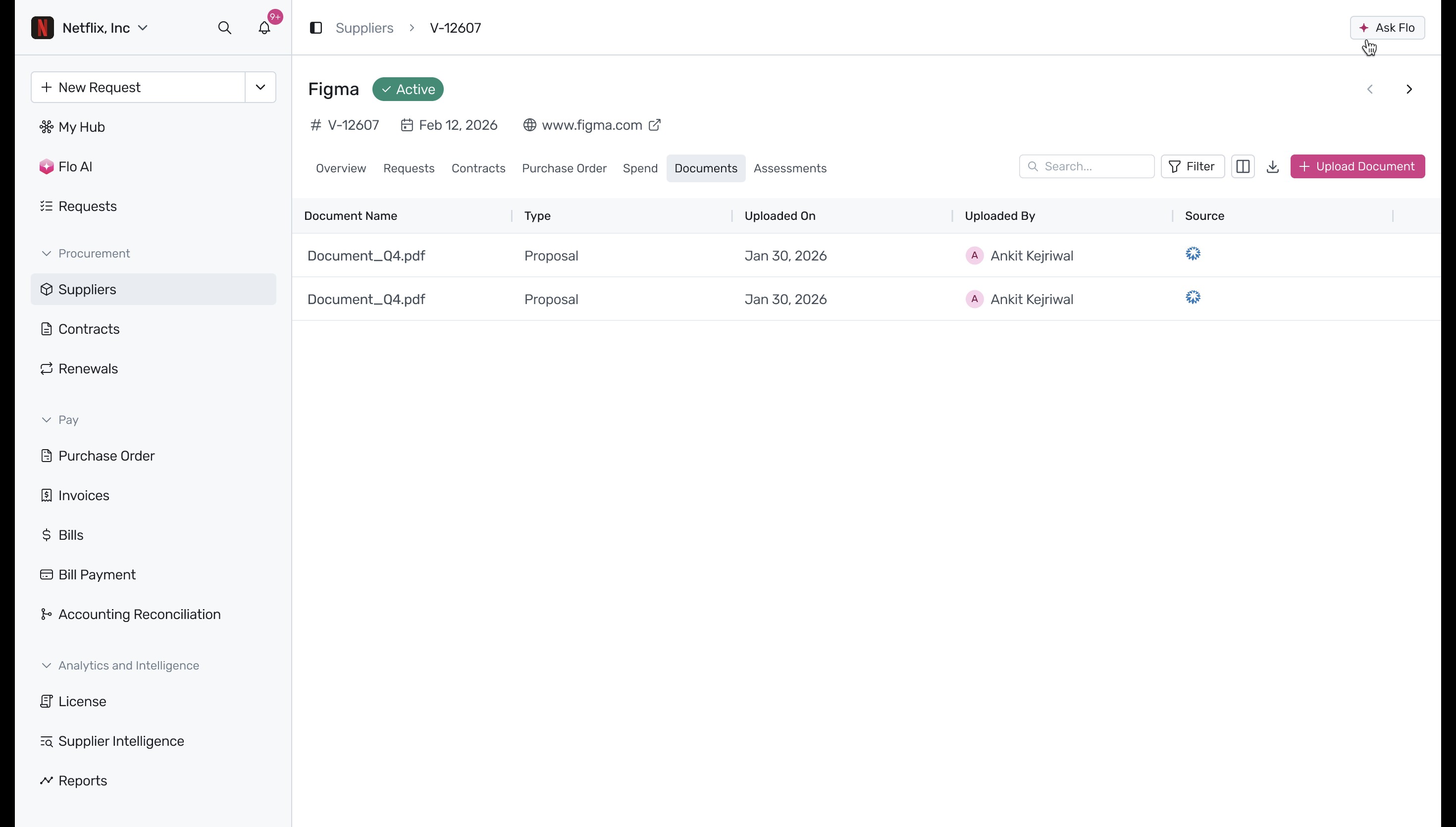
Task: Open the Netflix, Inc organization dropdown
Action: click(105, 28)
